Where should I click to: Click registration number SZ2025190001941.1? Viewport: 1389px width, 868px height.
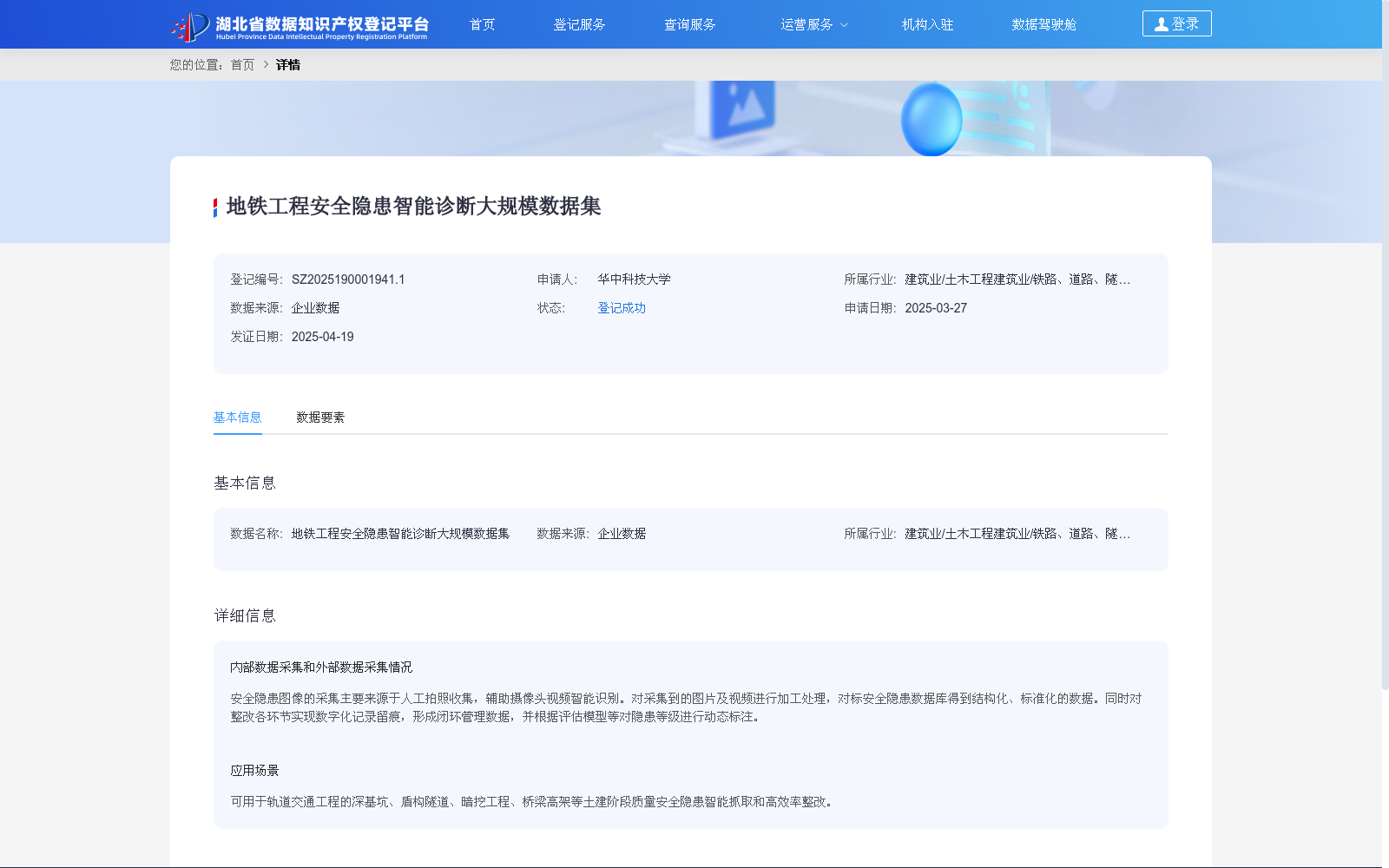click(348, 279)
